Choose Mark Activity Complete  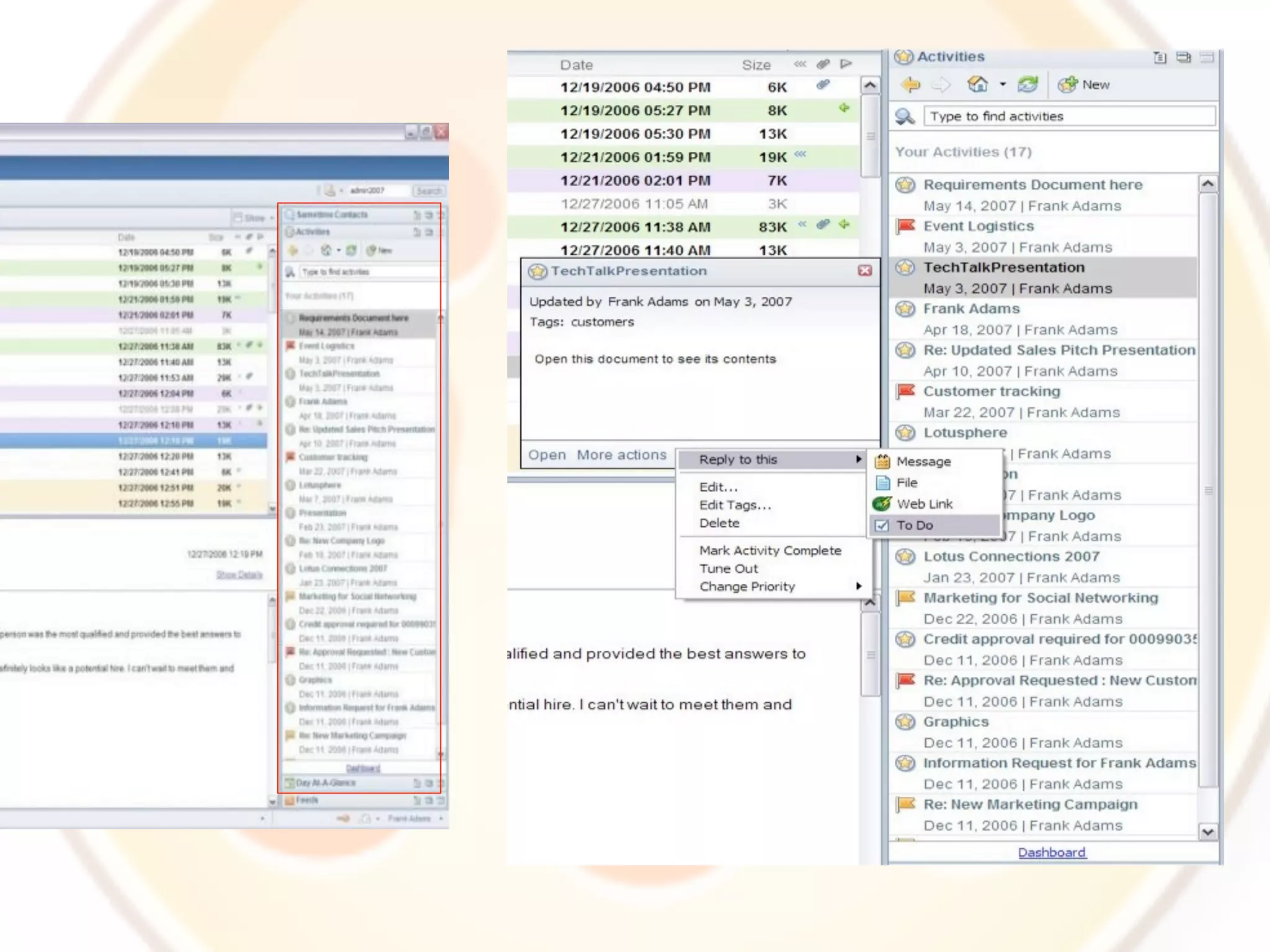(x=770, y=550)
